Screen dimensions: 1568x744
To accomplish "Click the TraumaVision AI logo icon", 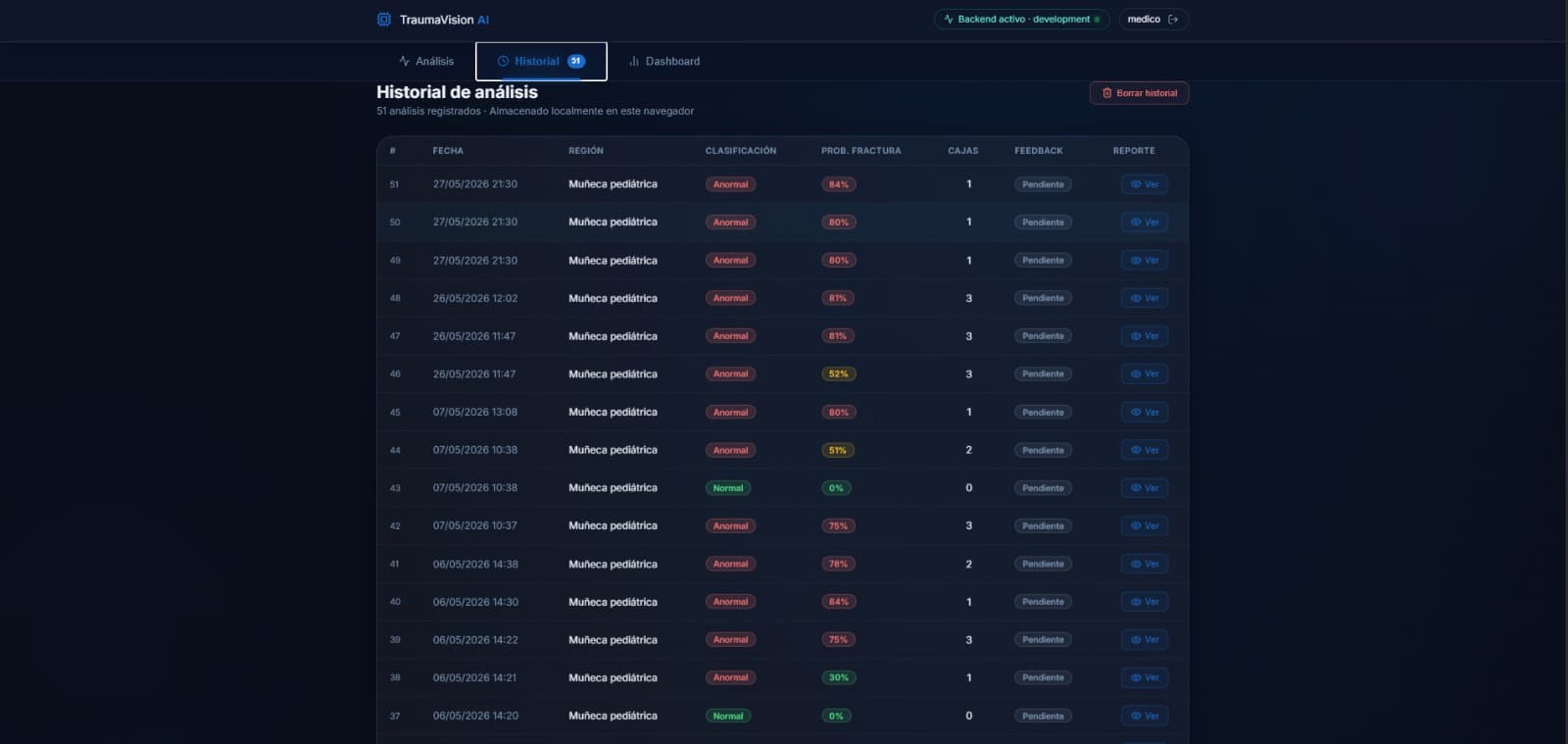I will [x=384, y=20].
